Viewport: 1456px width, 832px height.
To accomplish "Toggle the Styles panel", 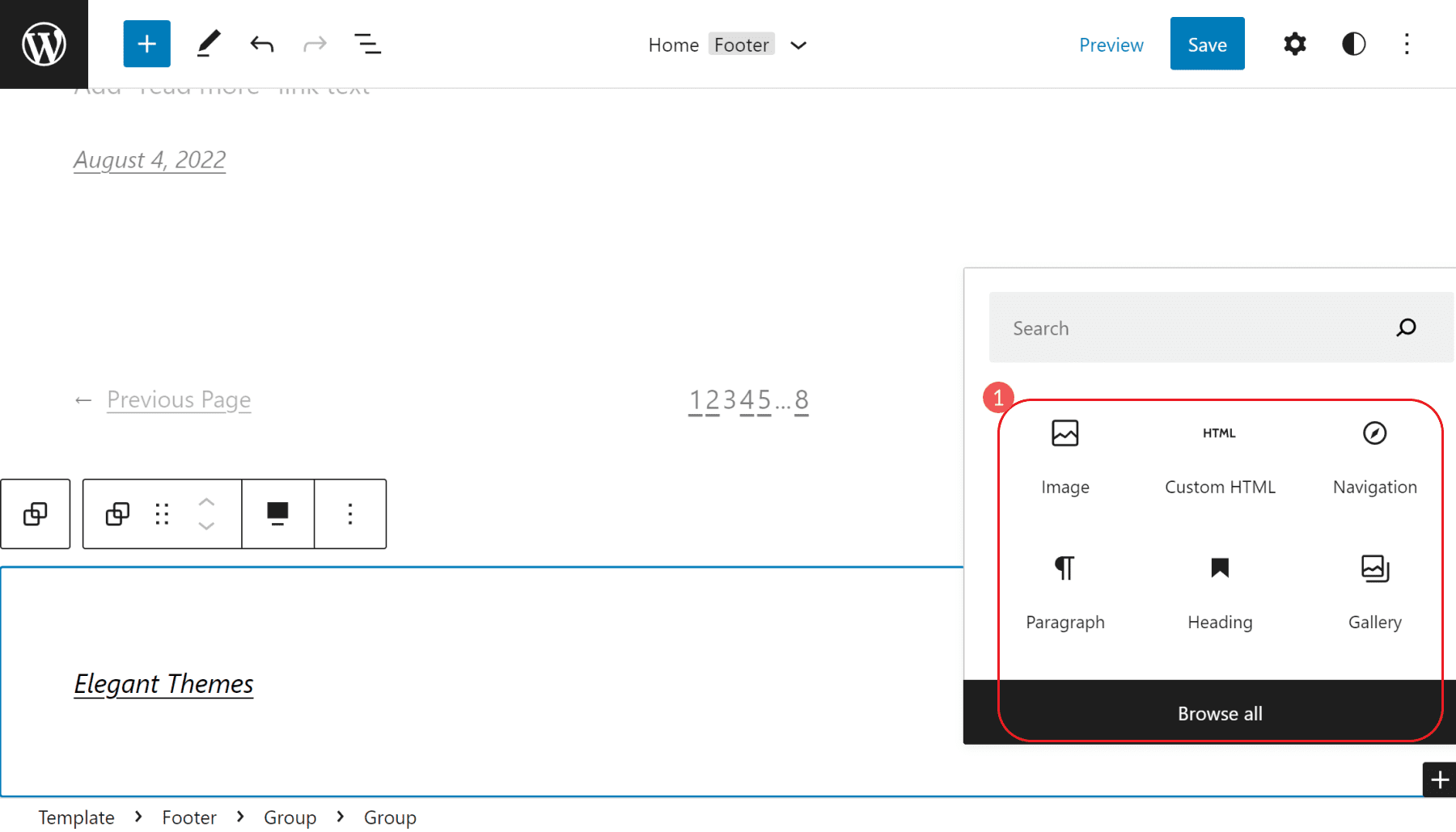I will click(1352, 44).
